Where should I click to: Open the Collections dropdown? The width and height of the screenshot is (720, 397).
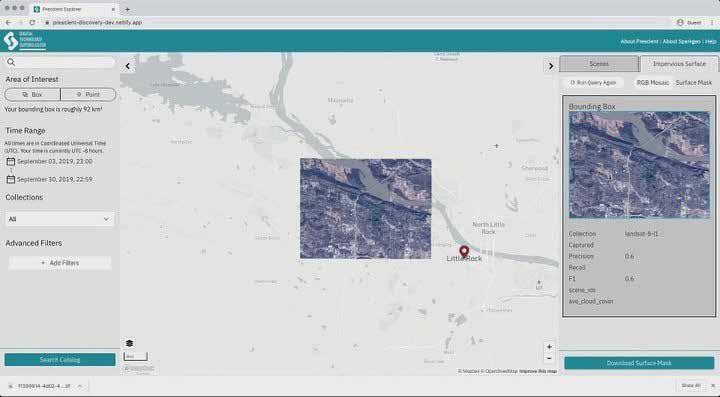pos(60,219)
